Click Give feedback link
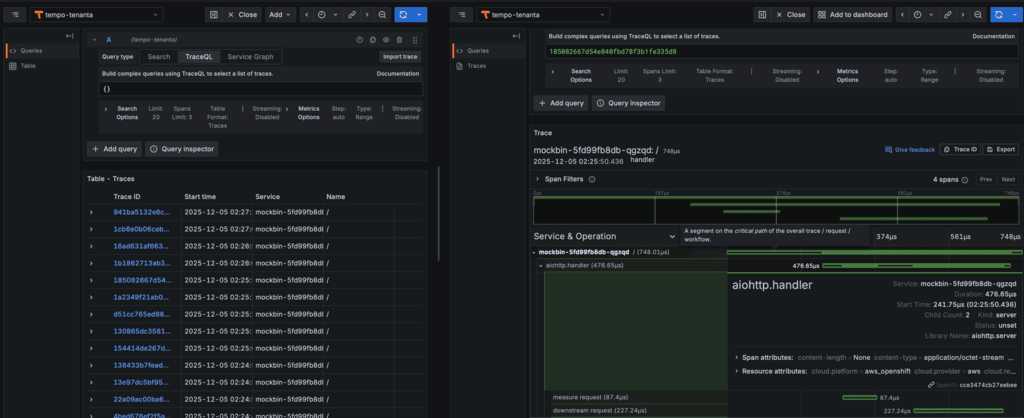Screen dimensions: 1024x418 coord(910,150)
